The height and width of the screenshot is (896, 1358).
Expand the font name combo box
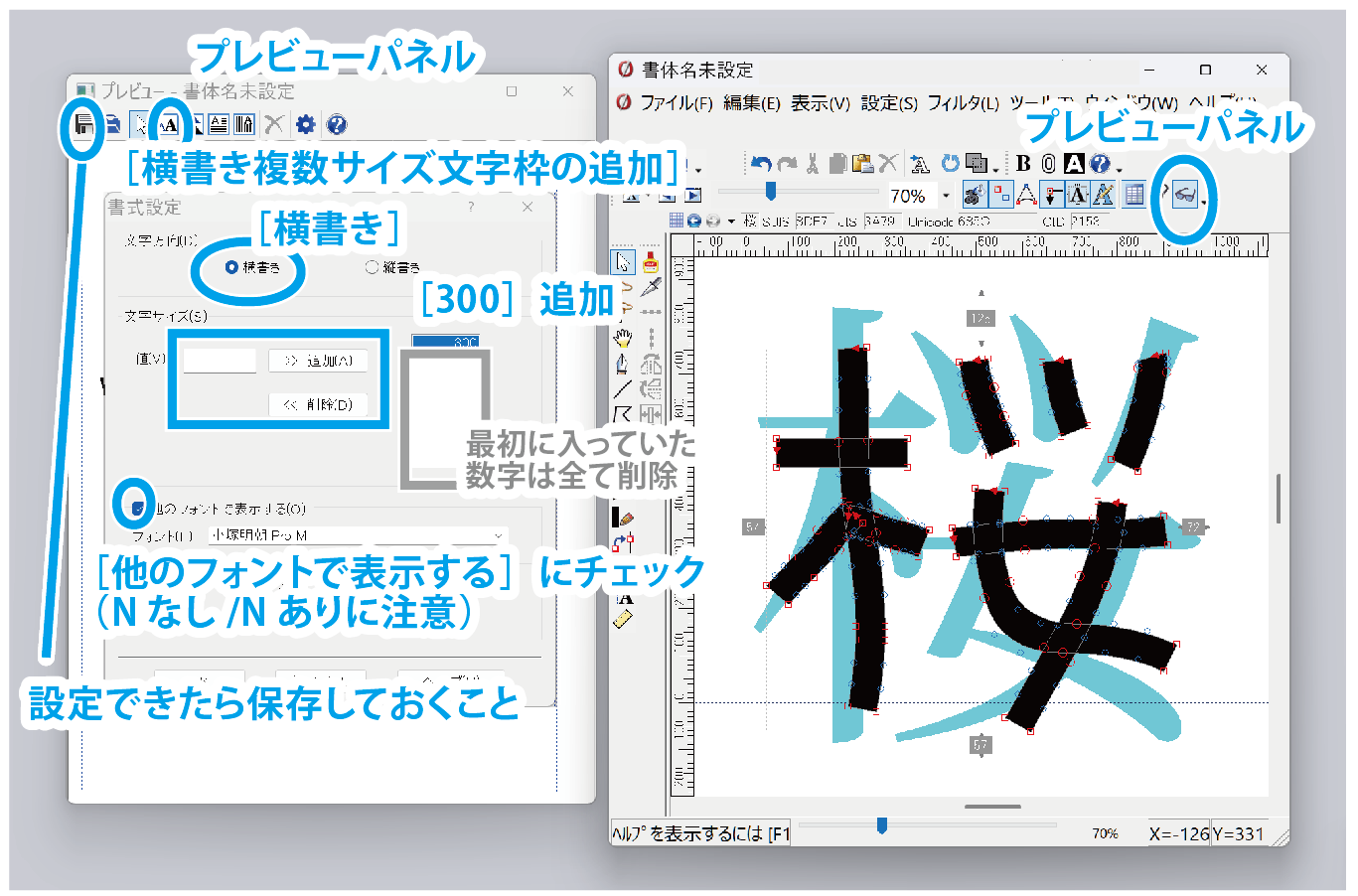coord(498,535)
